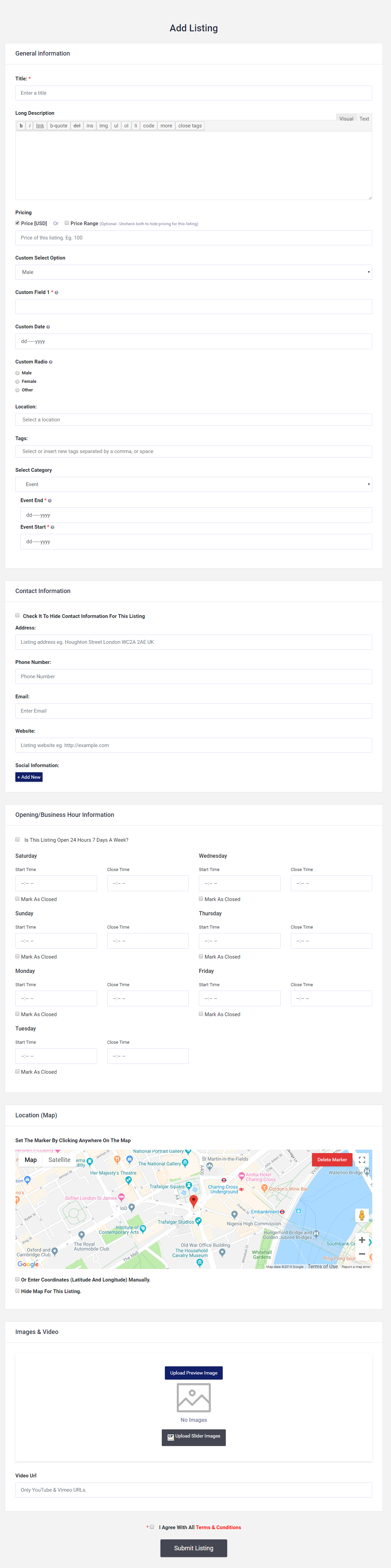This screenshot has height=1568, width=391.
Task: Click the Street View pegman icon
Action: tap(362, 1215)
